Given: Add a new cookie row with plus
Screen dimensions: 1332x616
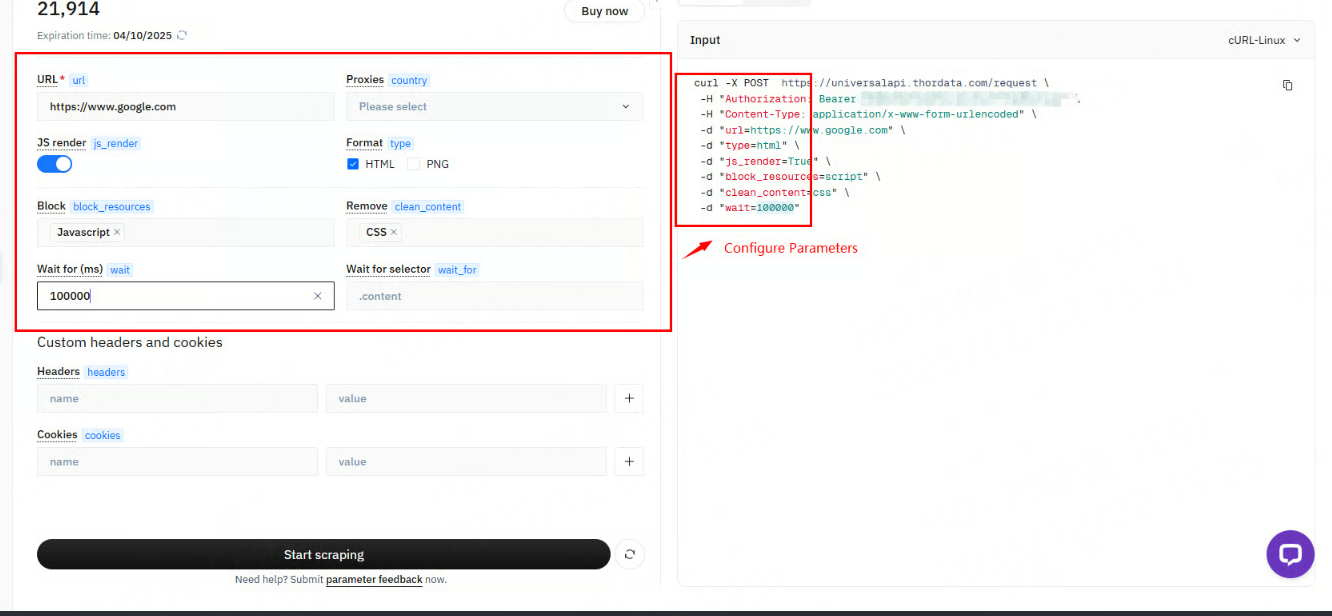Looking at the screenshot, I should coord(629,461).
